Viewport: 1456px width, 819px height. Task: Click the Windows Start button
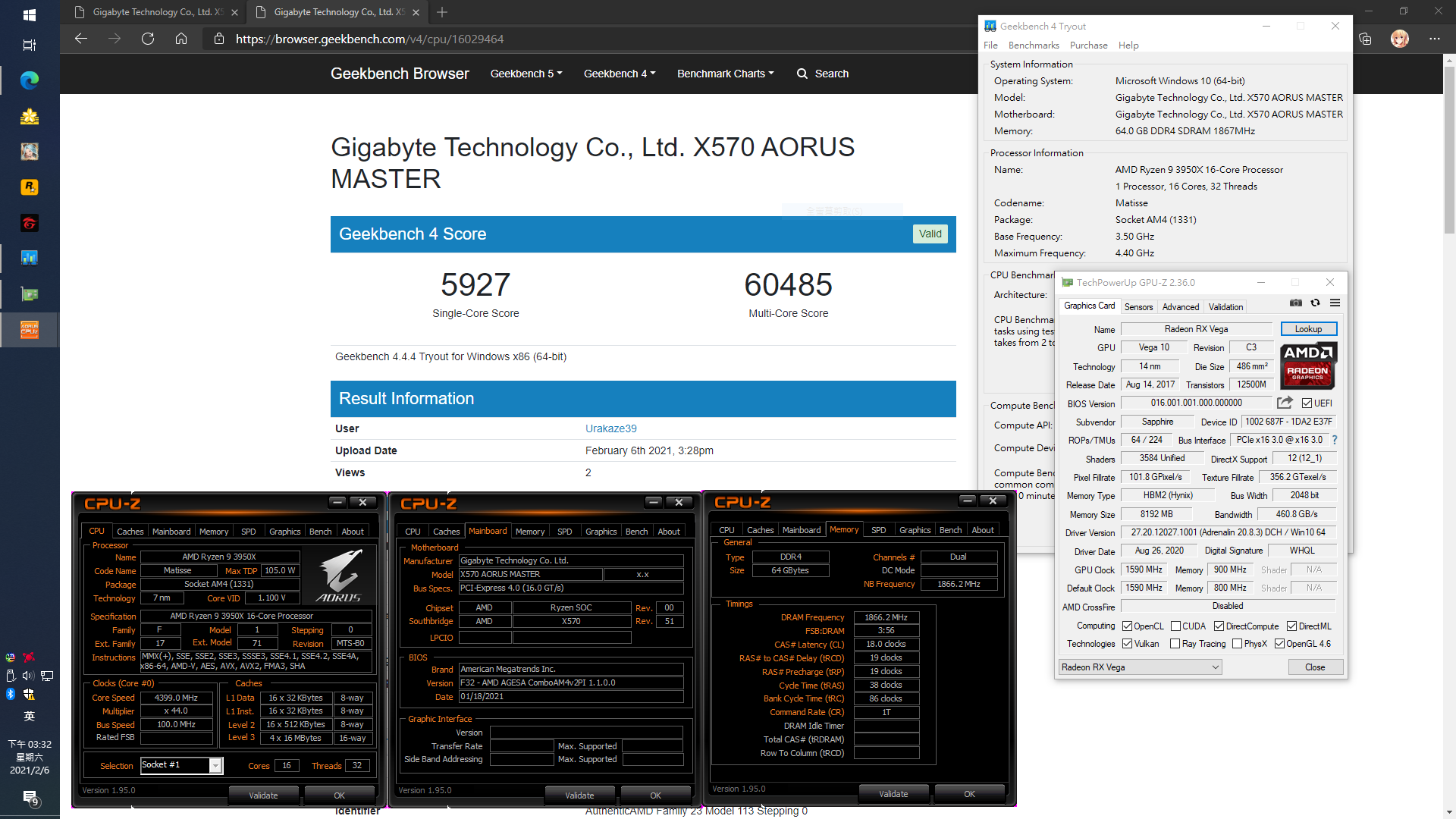(30, 14)
